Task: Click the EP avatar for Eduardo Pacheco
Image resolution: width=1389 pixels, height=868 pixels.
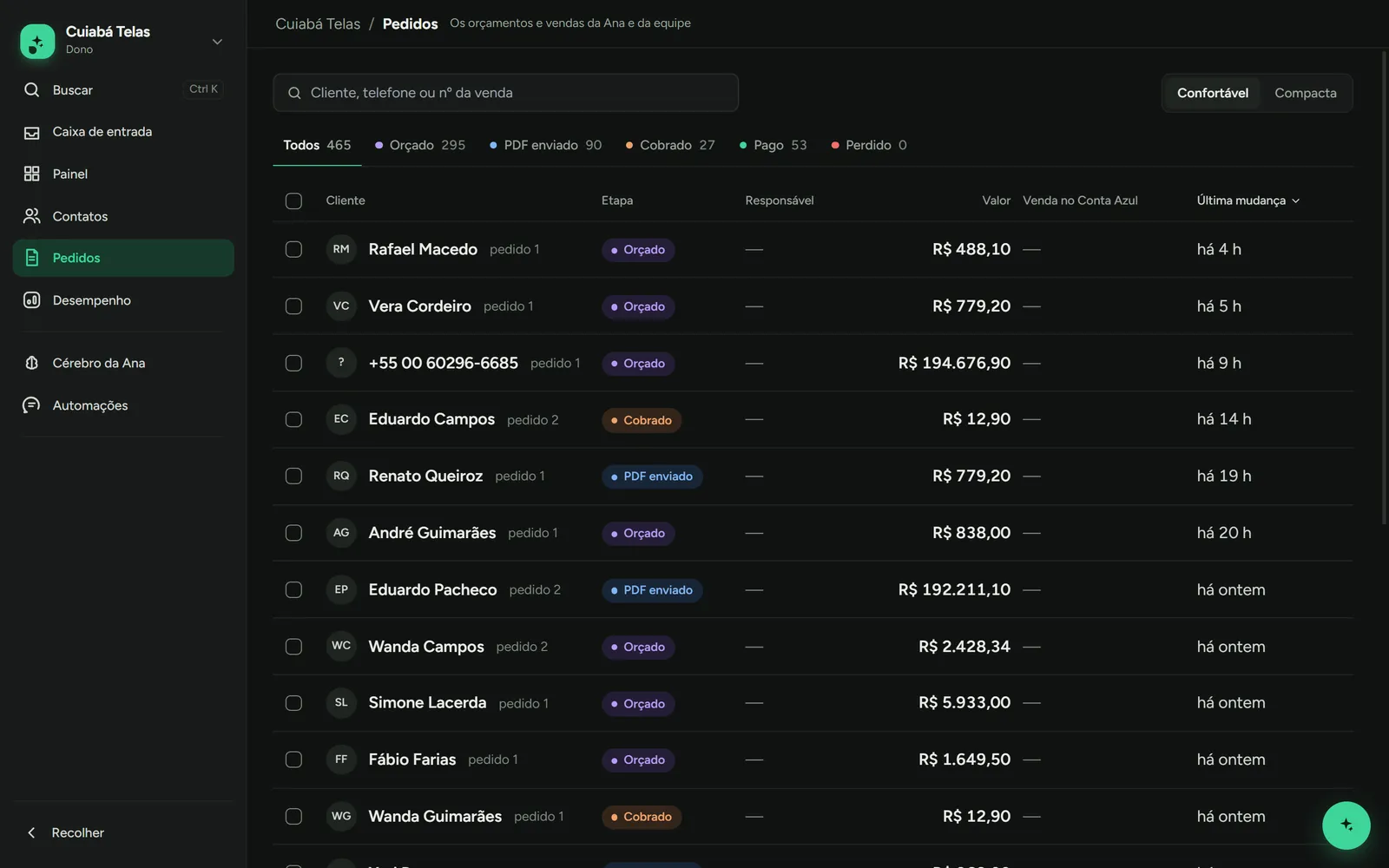Action: point(341,589)
